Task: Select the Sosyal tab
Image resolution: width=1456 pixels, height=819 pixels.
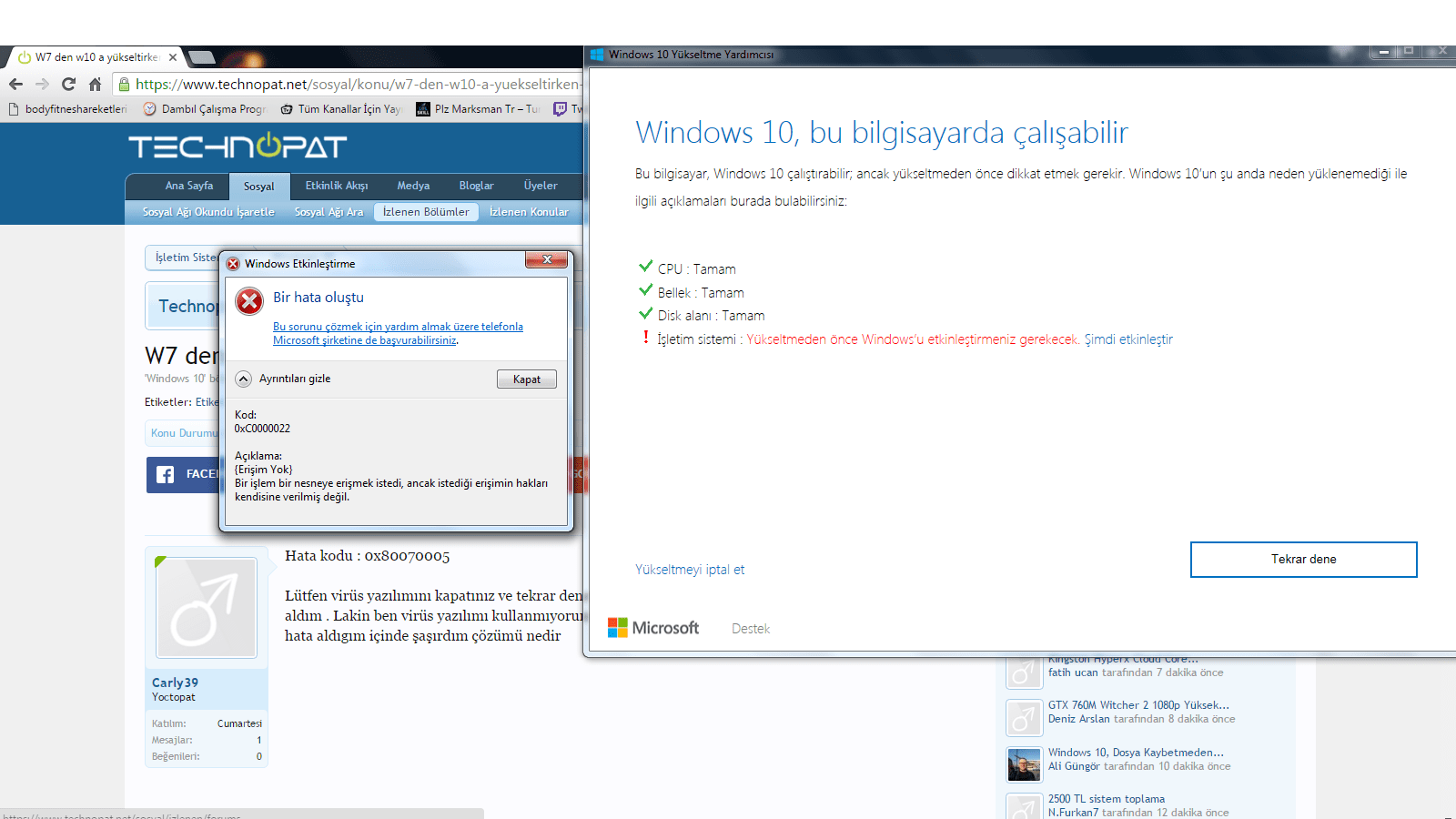Action: [258, 187]
